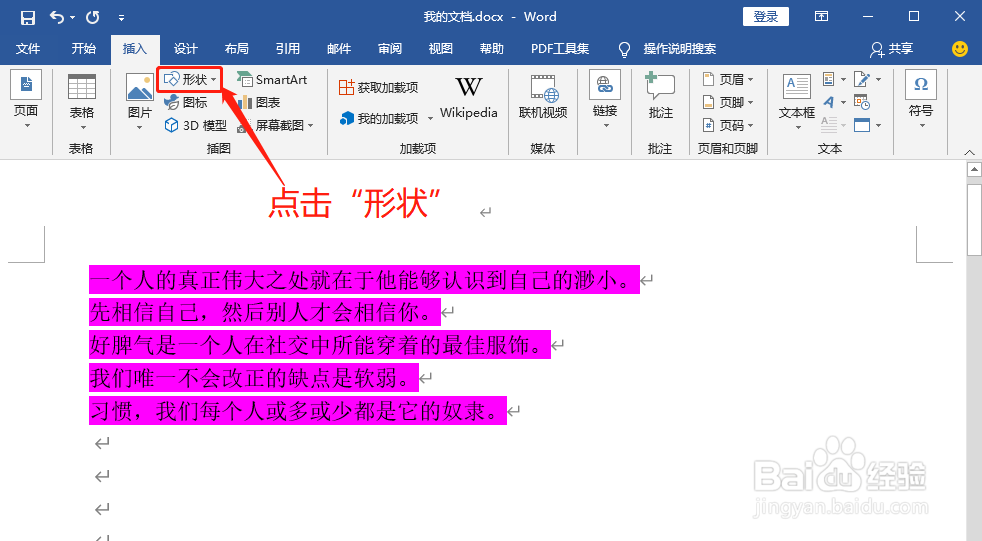This screenshot has height=541, width=982.
Task: Redo with the circular arrow icon
Action: 93,18
